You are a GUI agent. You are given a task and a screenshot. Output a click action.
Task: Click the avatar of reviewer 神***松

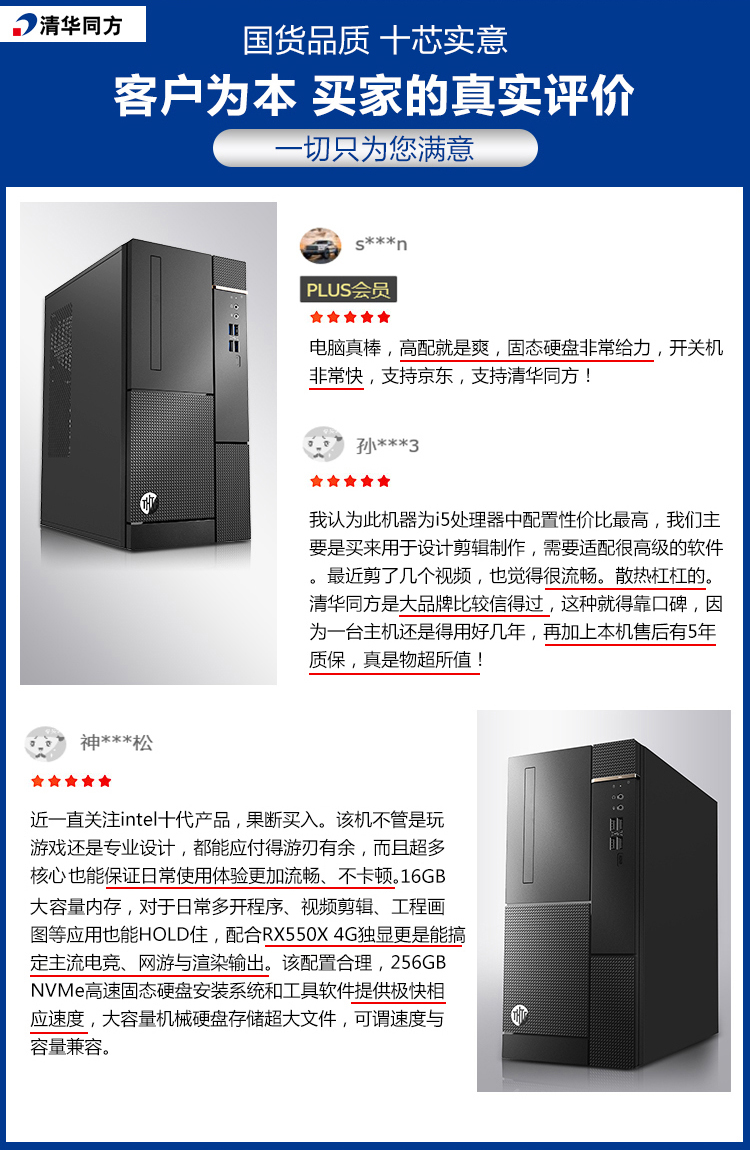click(45, 743)
